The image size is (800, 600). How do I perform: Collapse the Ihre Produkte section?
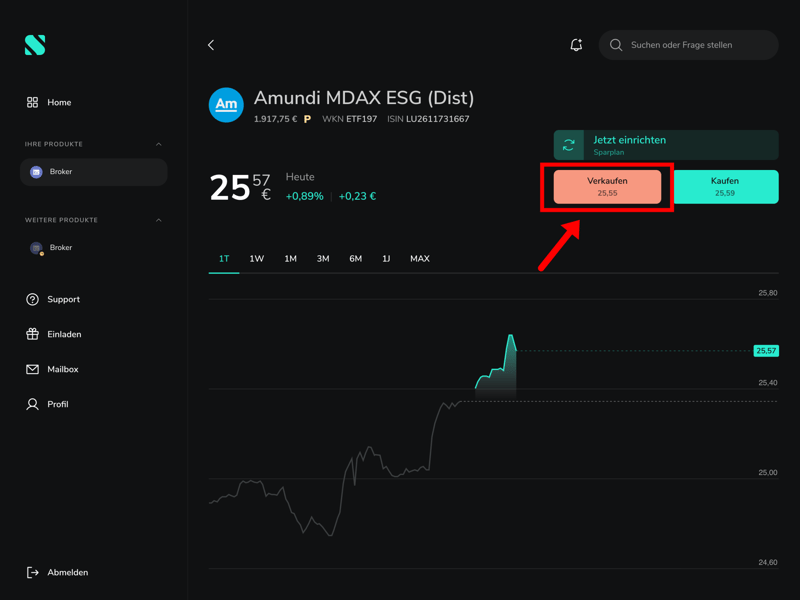tap(159, 144)
